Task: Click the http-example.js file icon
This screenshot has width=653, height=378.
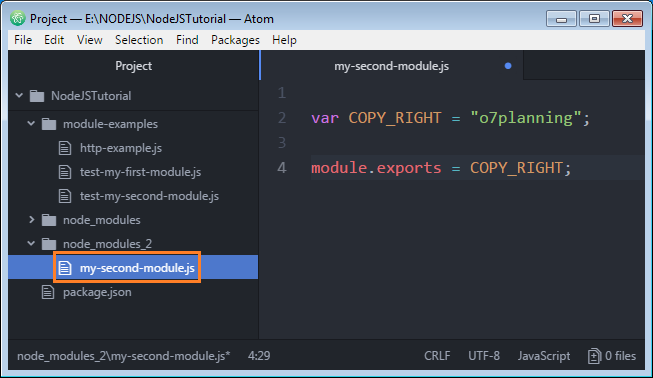Action: 65,148
